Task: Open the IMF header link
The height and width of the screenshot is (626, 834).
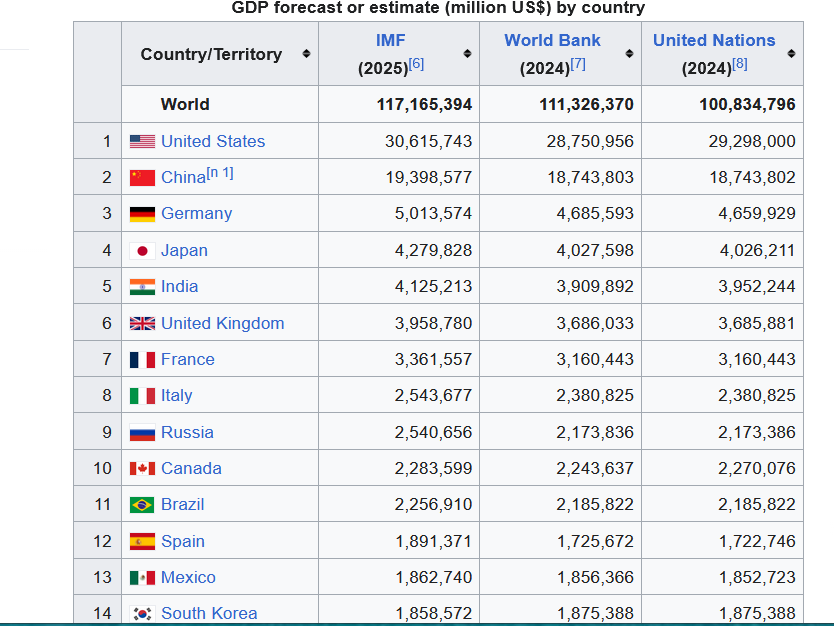Action: [x=390, y=40]
